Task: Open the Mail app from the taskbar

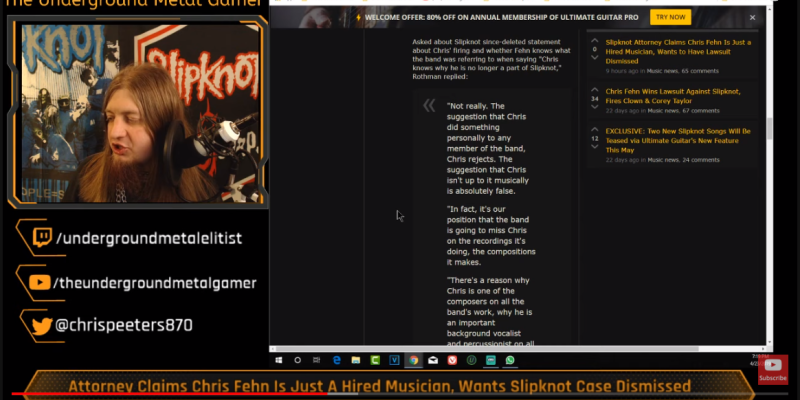Action: click(433, 360)
